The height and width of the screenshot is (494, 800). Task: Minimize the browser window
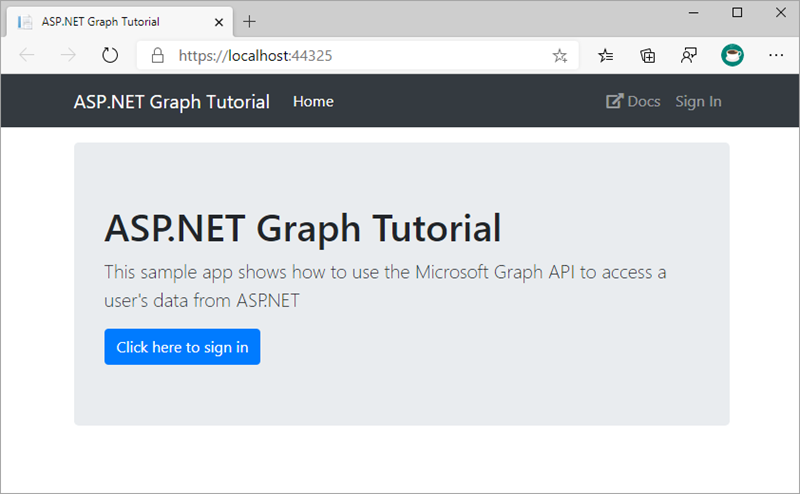693,12
